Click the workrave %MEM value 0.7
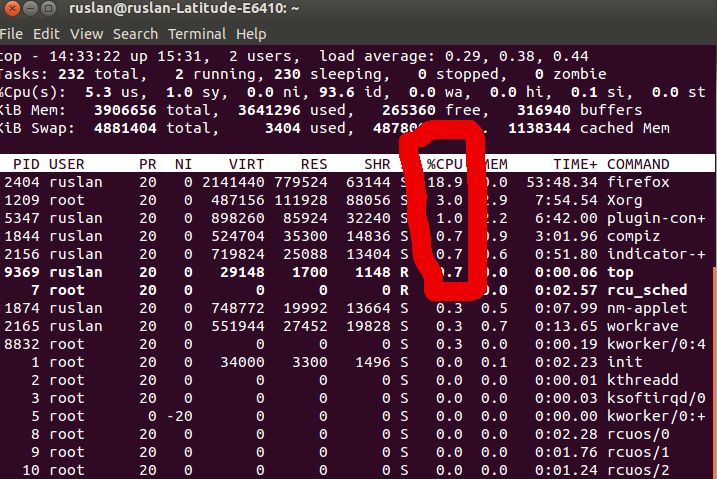Image resolution: width=717 pixels, height=479 pixels. (494, 326)
